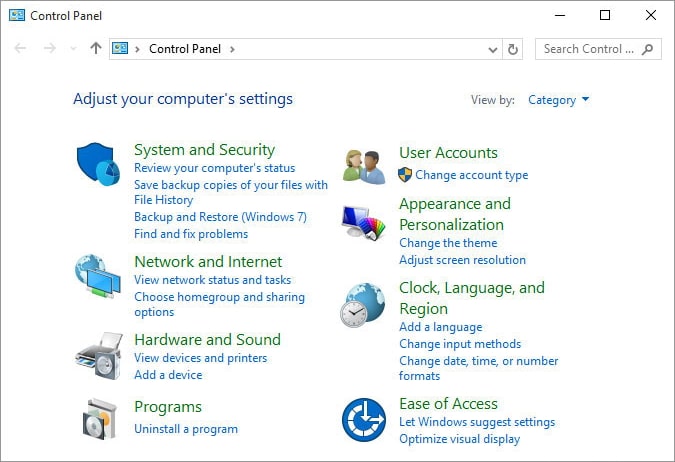Click in the Search Control Panel box
Screen dimensions: 675x462
point(589,49)
